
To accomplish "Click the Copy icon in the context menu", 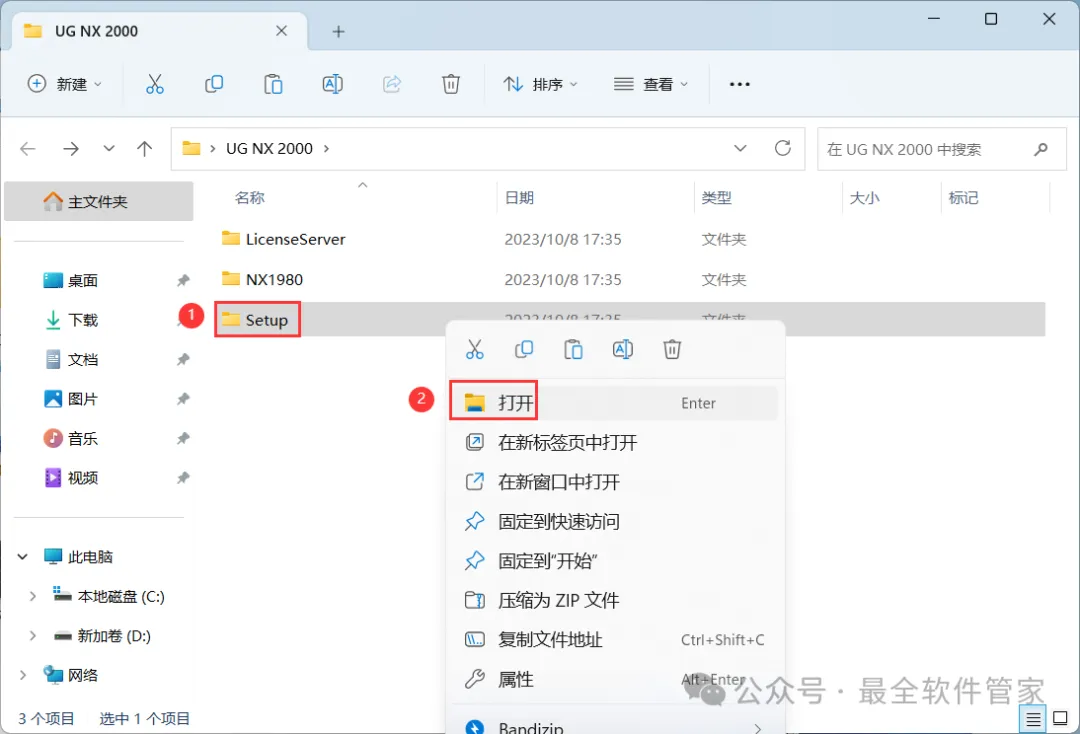I will [x=524, y=349].
